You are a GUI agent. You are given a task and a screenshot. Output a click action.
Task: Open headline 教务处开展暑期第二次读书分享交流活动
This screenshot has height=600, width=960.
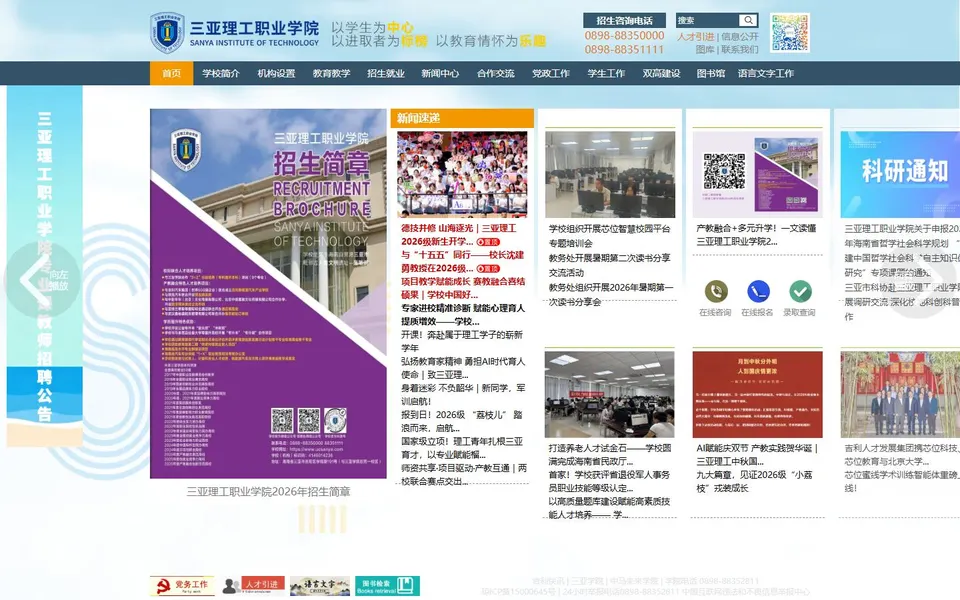click(x=610, y=265)
